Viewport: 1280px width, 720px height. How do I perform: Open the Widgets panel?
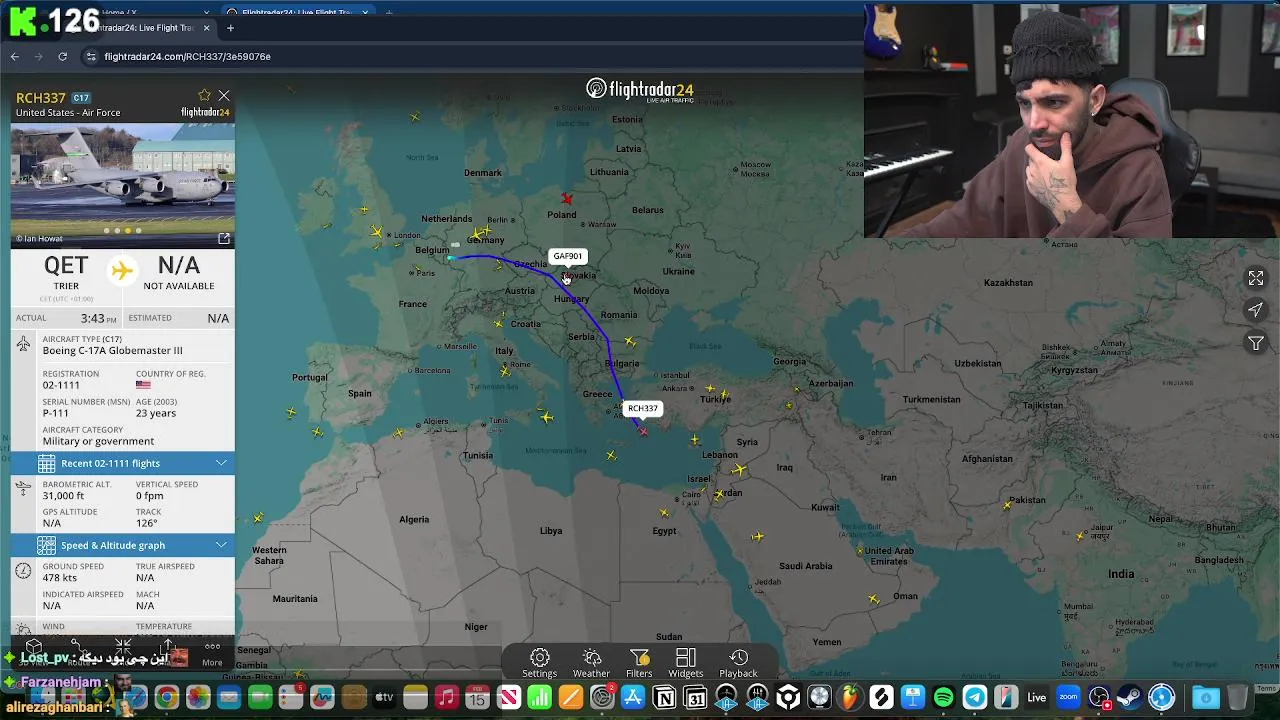pos(686,662)
